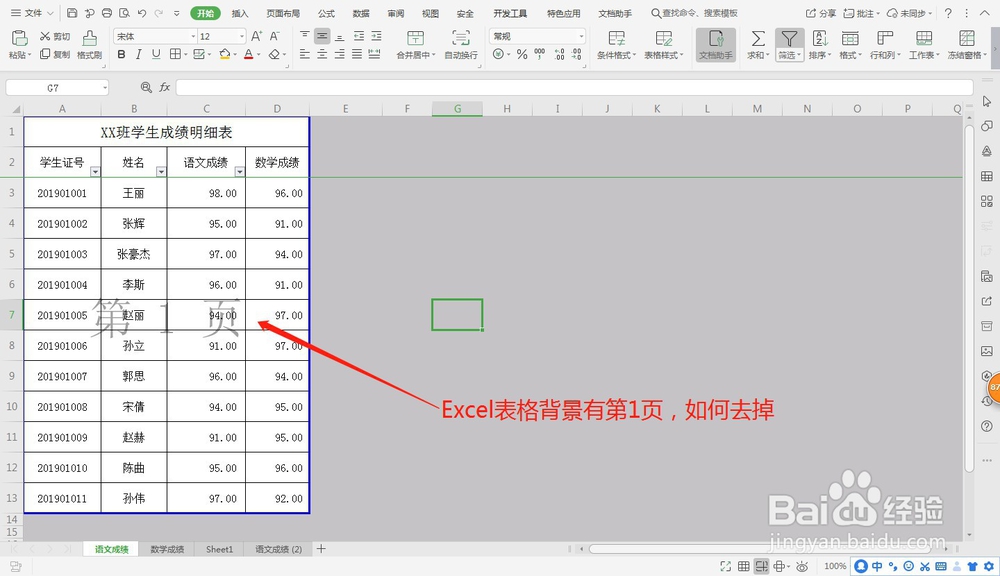1000x576 pixels.
Task: Click the Save icon in the quick toolbar
Action: point(72,13)
